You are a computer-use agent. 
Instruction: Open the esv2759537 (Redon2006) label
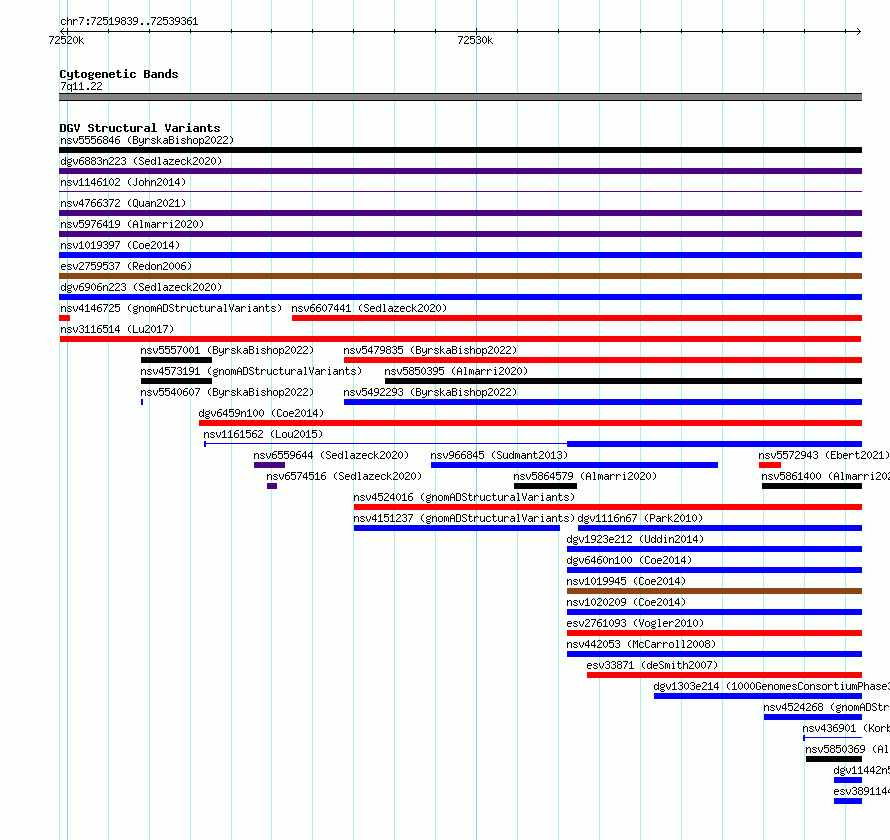click(126, 266)
